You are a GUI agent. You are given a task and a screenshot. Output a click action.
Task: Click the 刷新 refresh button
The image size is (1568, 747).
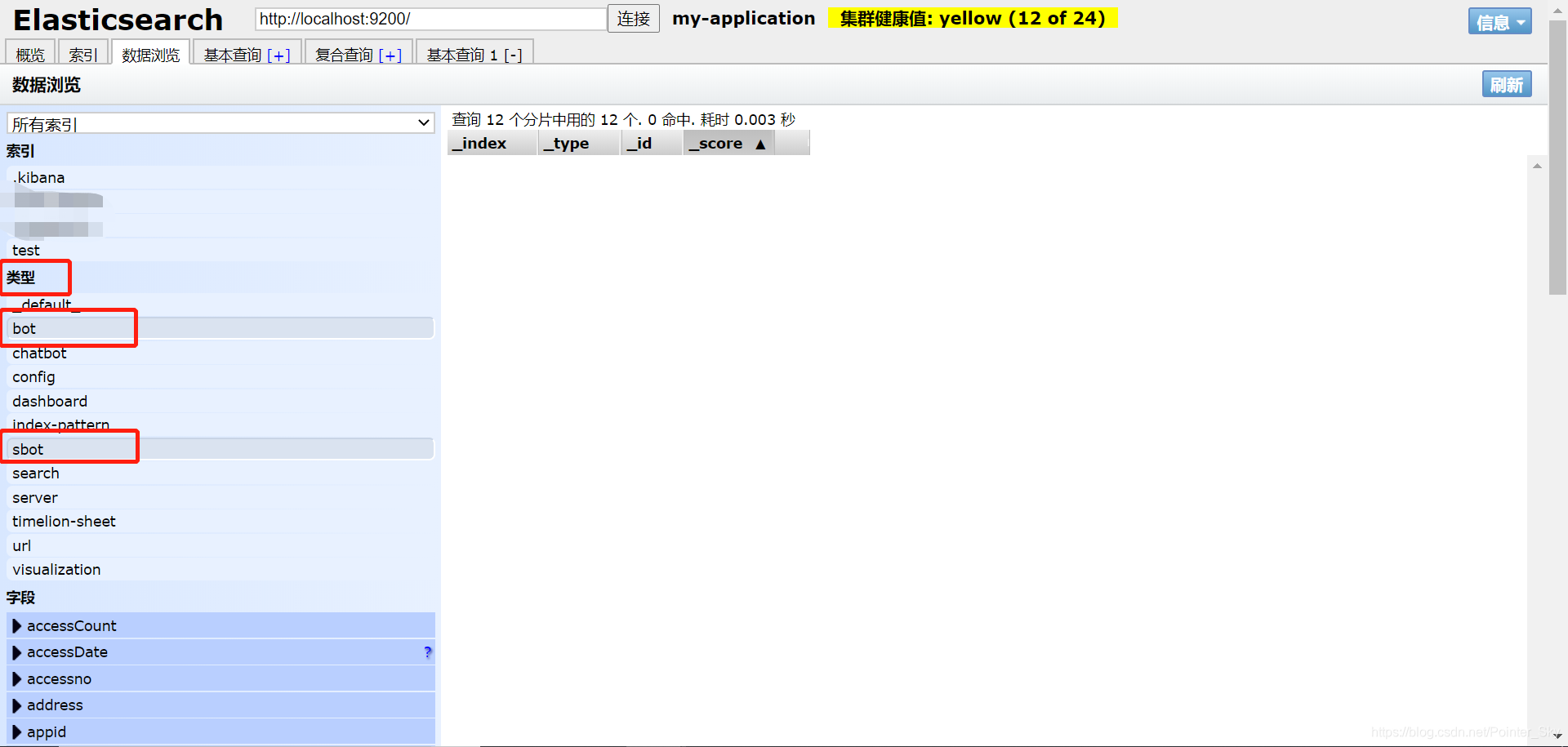click(x=1507, y=84)
